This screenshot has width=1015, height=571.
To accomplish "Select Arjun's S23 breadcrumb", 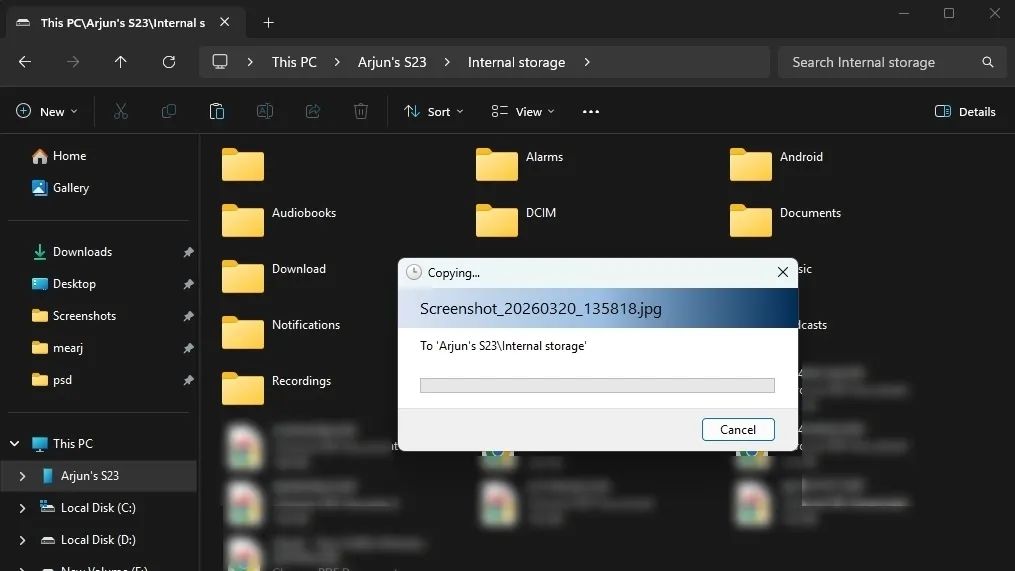I will [x=392, y=62].
